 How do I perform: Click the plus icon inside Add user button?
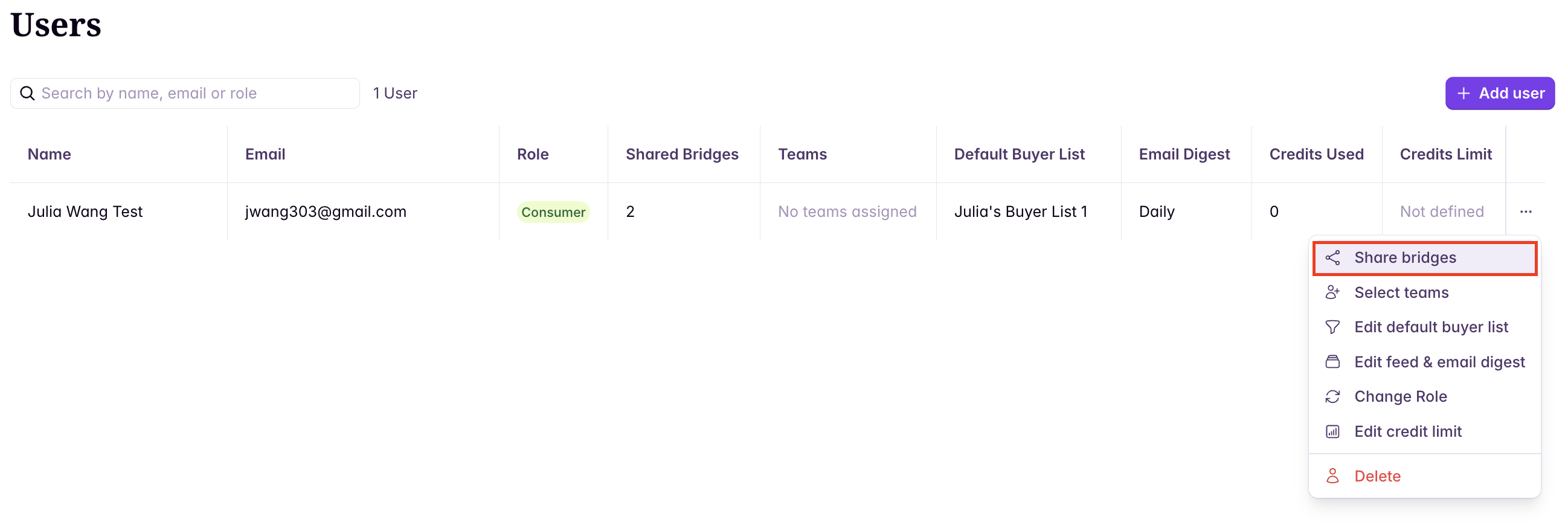click(x=1464, y=93)
